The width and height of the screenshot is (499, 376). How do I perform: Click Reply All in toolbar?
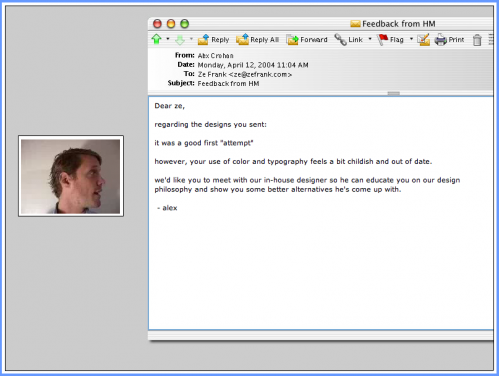(258, 40)
